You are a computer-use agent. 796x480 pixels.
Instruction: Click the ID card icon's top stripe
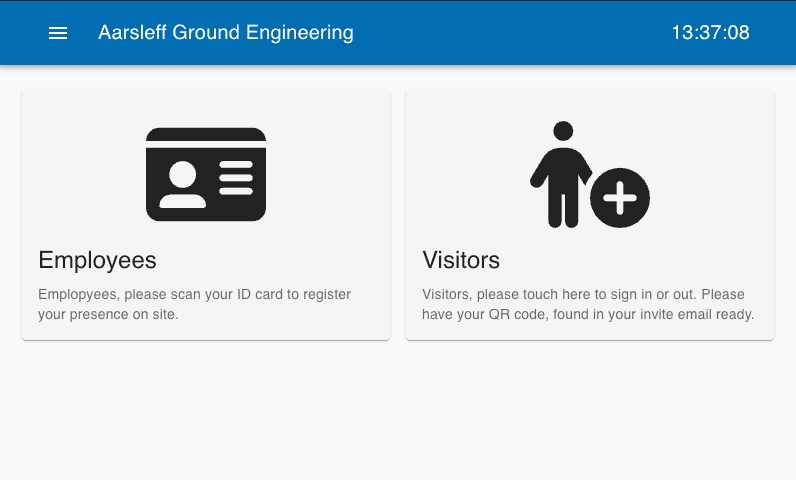206,134
